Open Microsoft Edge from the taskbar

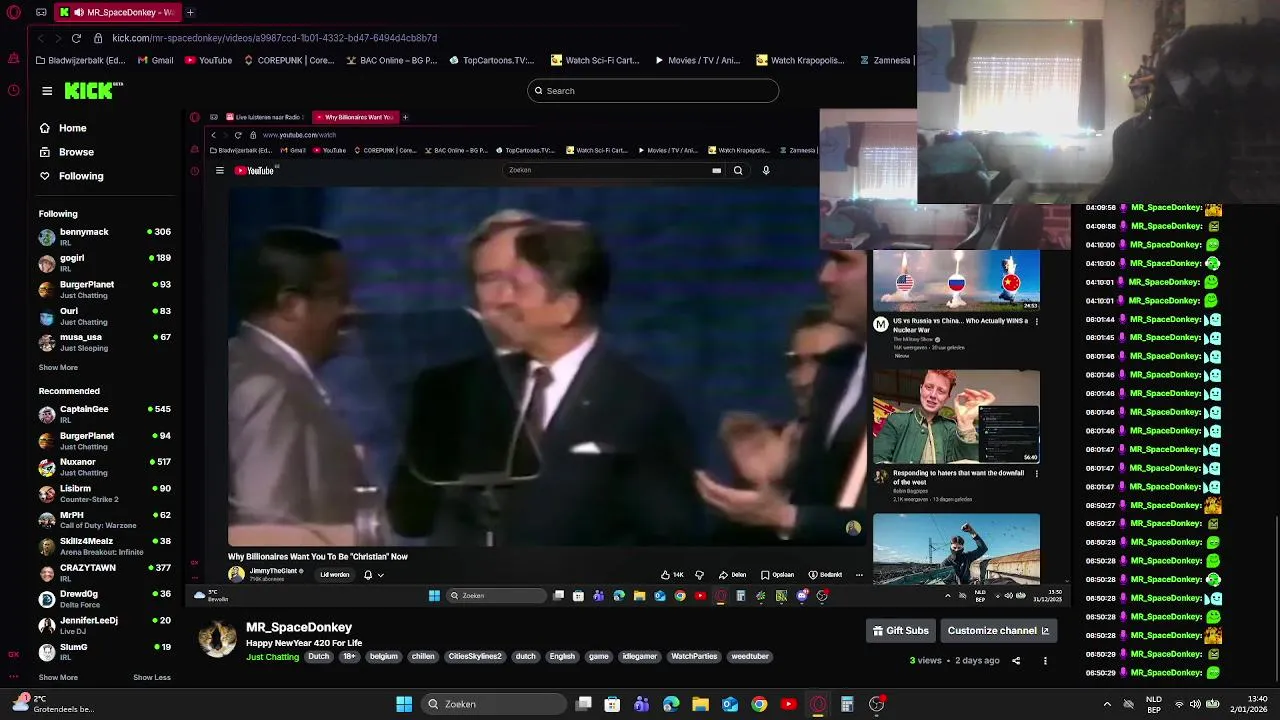[671, 704]
